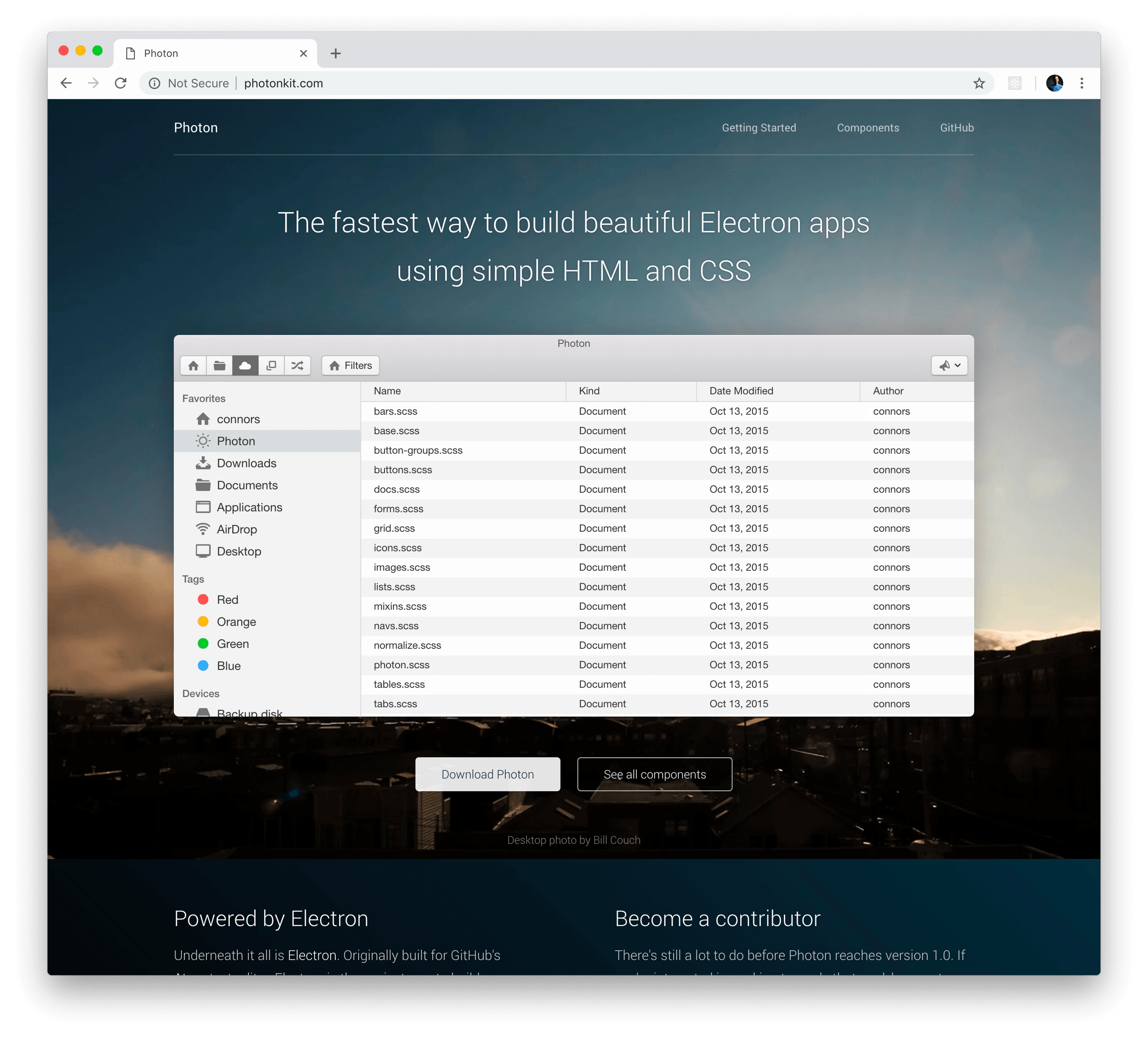Image resolution: width=1148 pixels, height=1038 pixels.
Task: Reload the page in Chrome
Action: point(121,83)
